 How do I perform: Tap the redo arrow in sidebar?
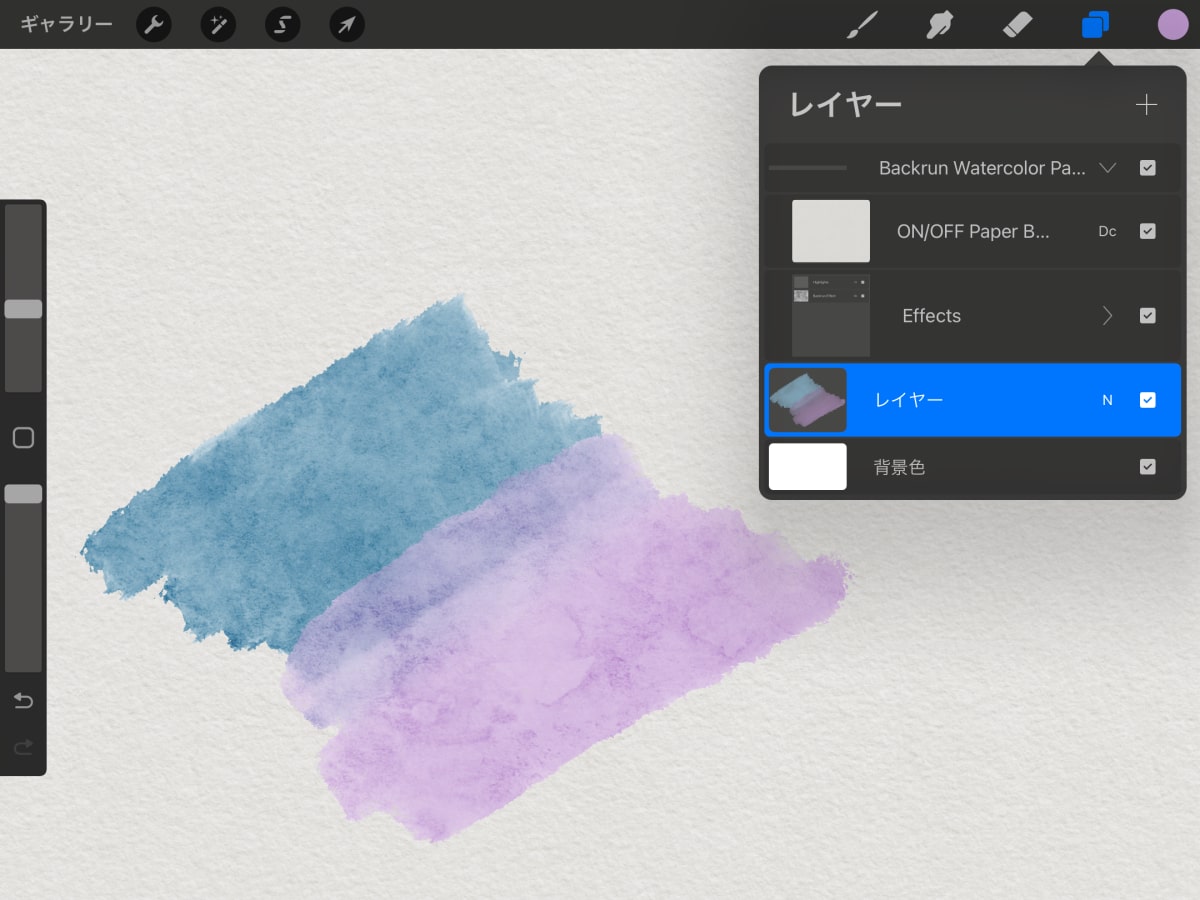point(23,747)
